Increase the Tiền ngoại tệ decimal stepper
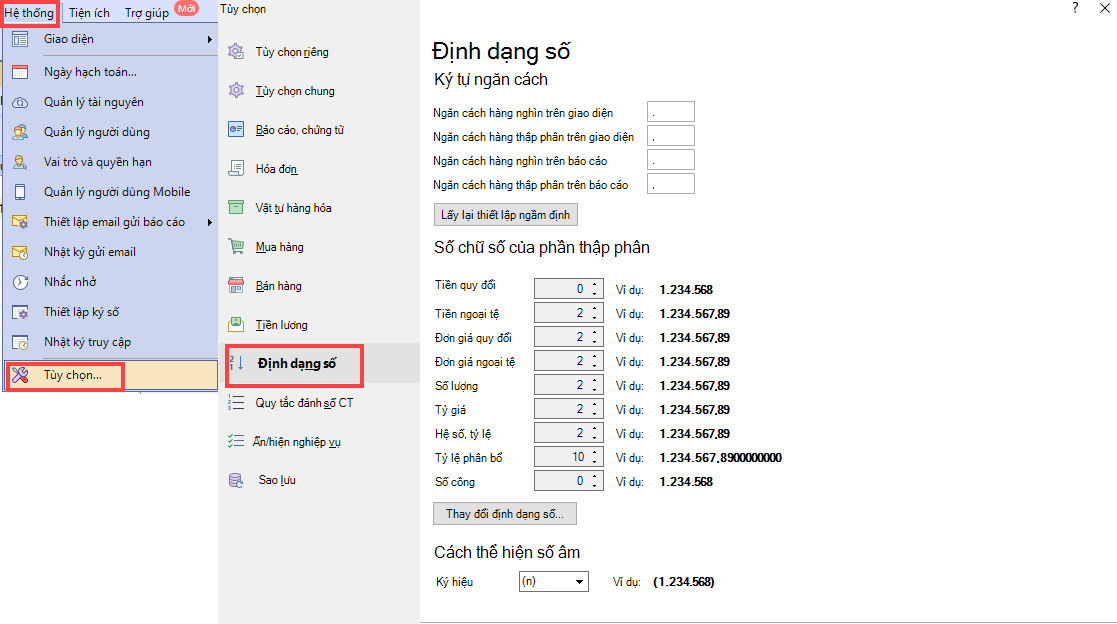Image resolution: width=1117 pixels, height=624 pixels. (x=596, y=309)
